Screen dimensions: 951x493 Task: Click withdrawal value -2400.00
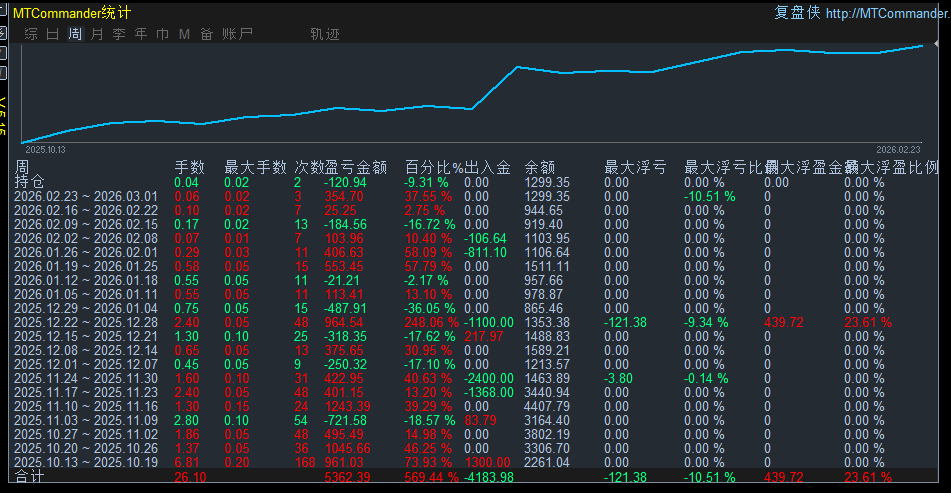(489, 378)
